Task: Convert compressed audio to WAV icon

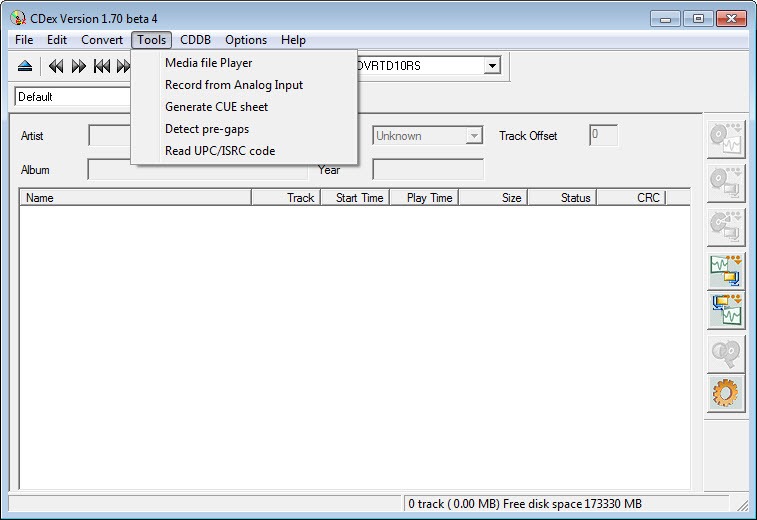Action: tap(726, 311)
